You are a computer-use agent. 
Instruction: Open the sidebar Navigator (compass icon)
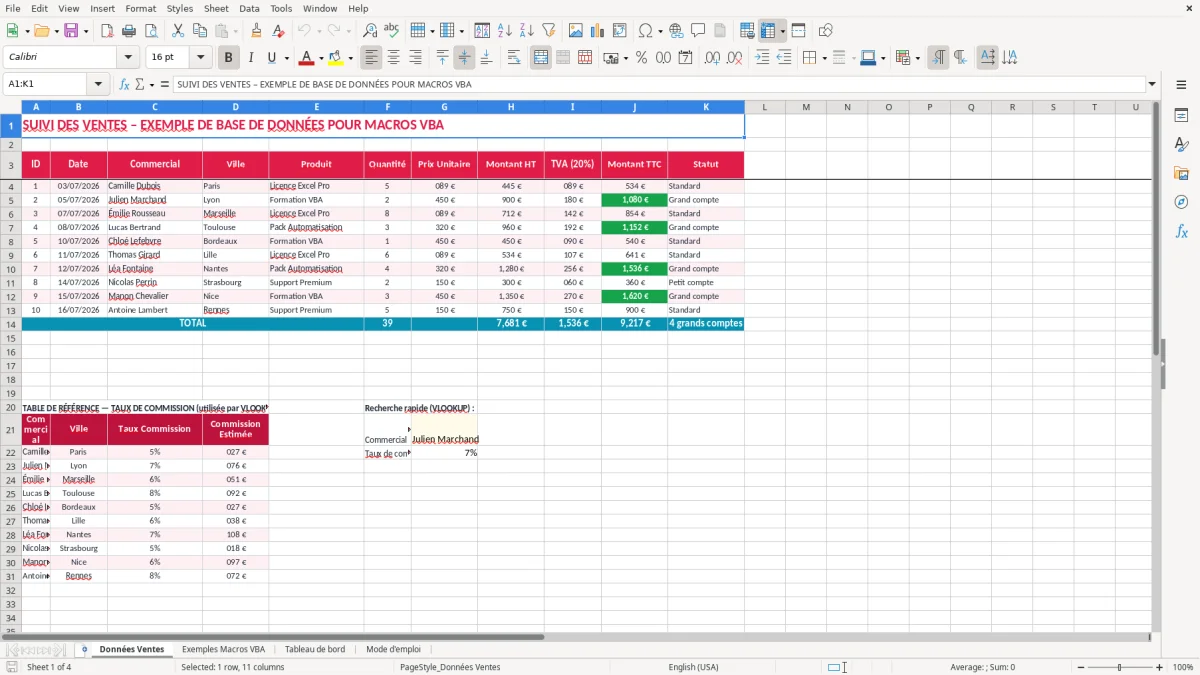[1181, 202]
